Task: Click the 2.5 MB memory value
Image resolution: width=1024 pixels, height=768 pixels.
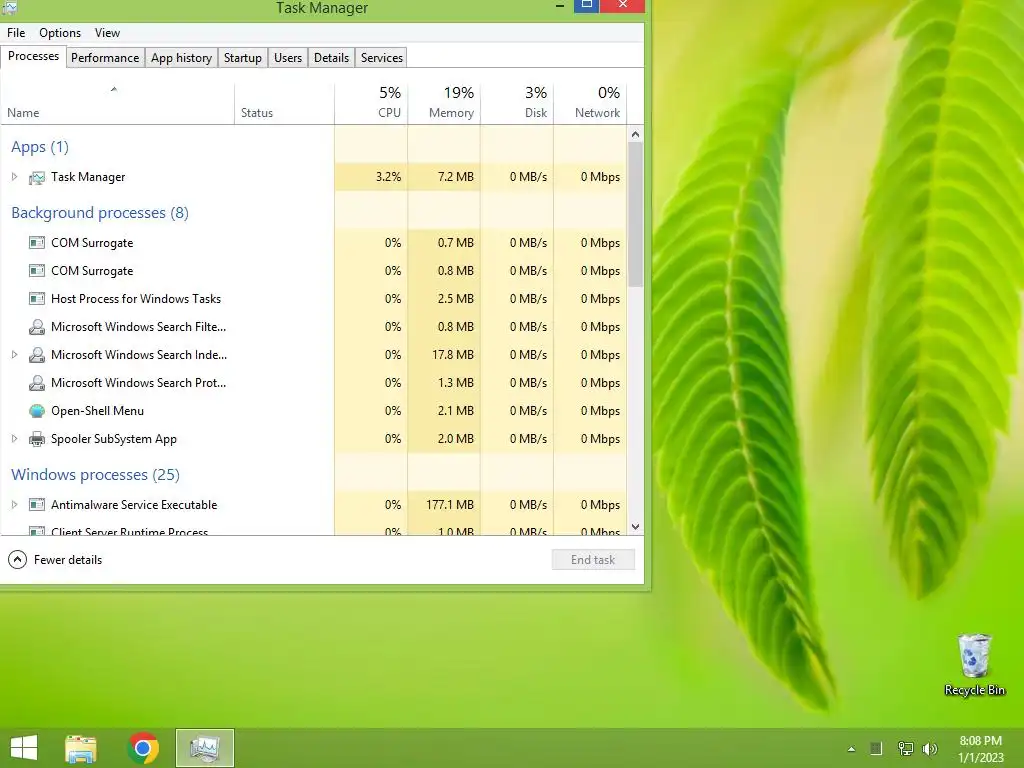Action: point(456,299)
